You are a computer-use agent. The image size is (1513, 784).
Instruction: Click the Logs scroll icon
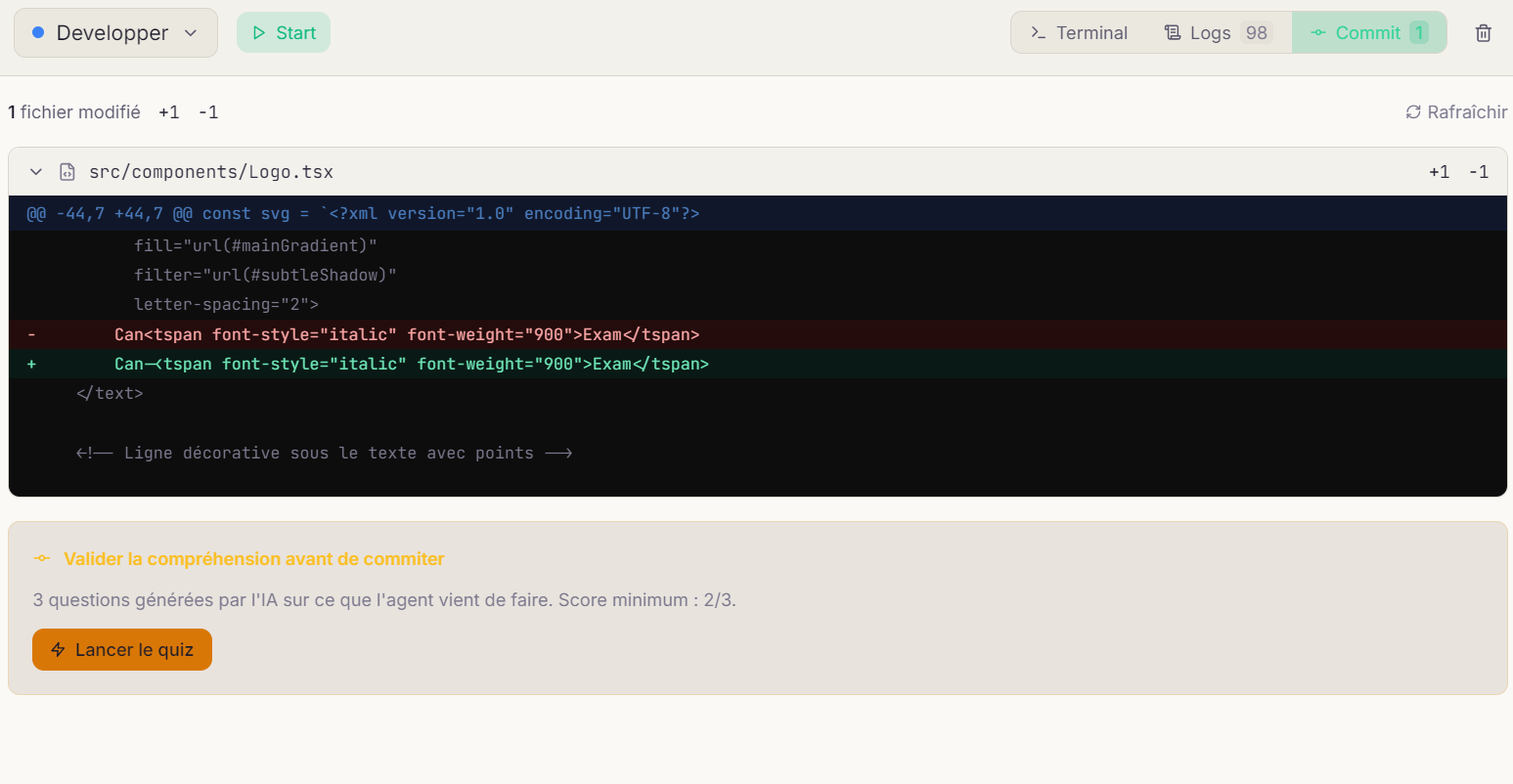(x=1173, y=33)
